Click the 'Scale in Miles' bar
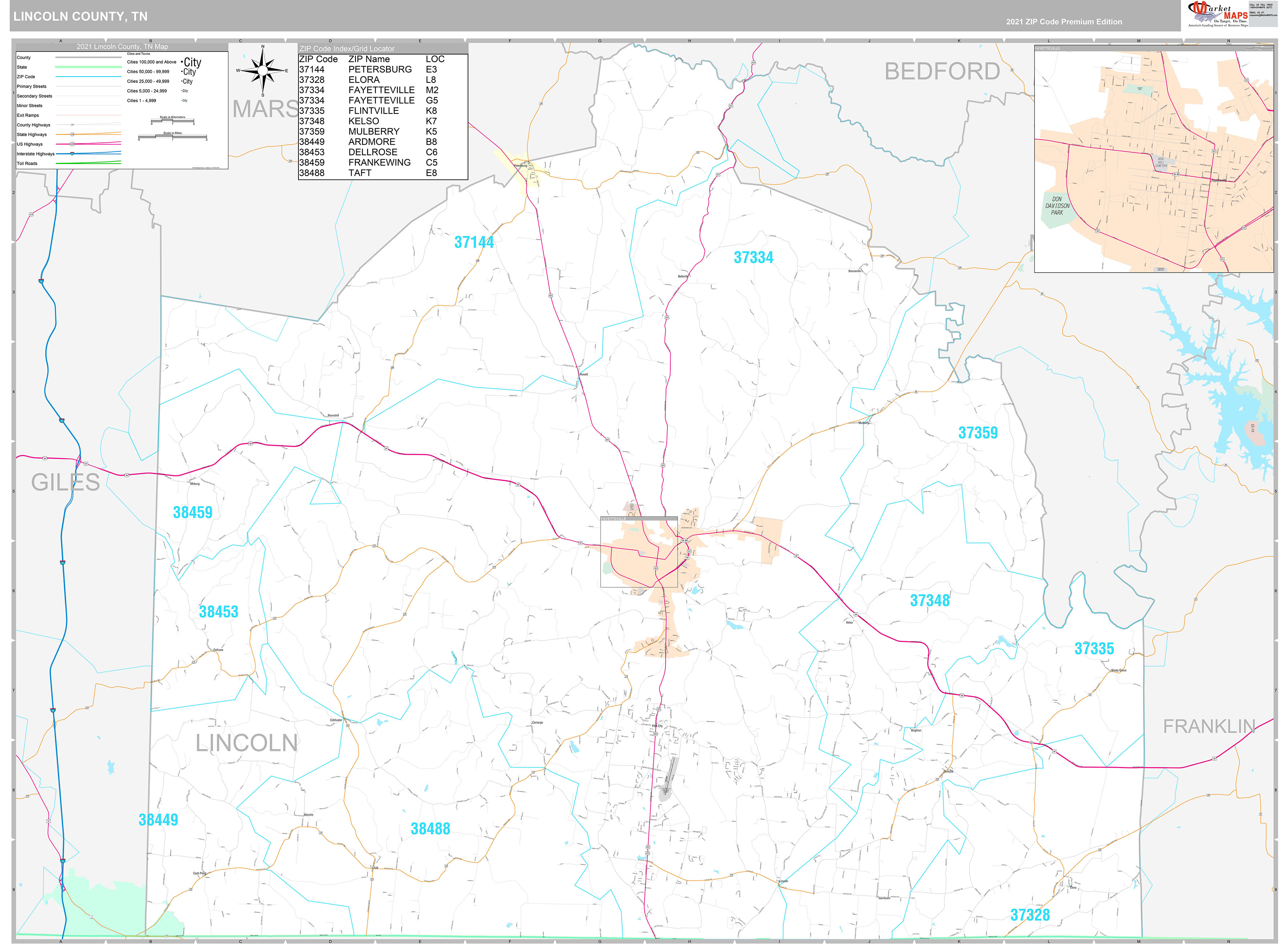 click(x=172, y=137)
